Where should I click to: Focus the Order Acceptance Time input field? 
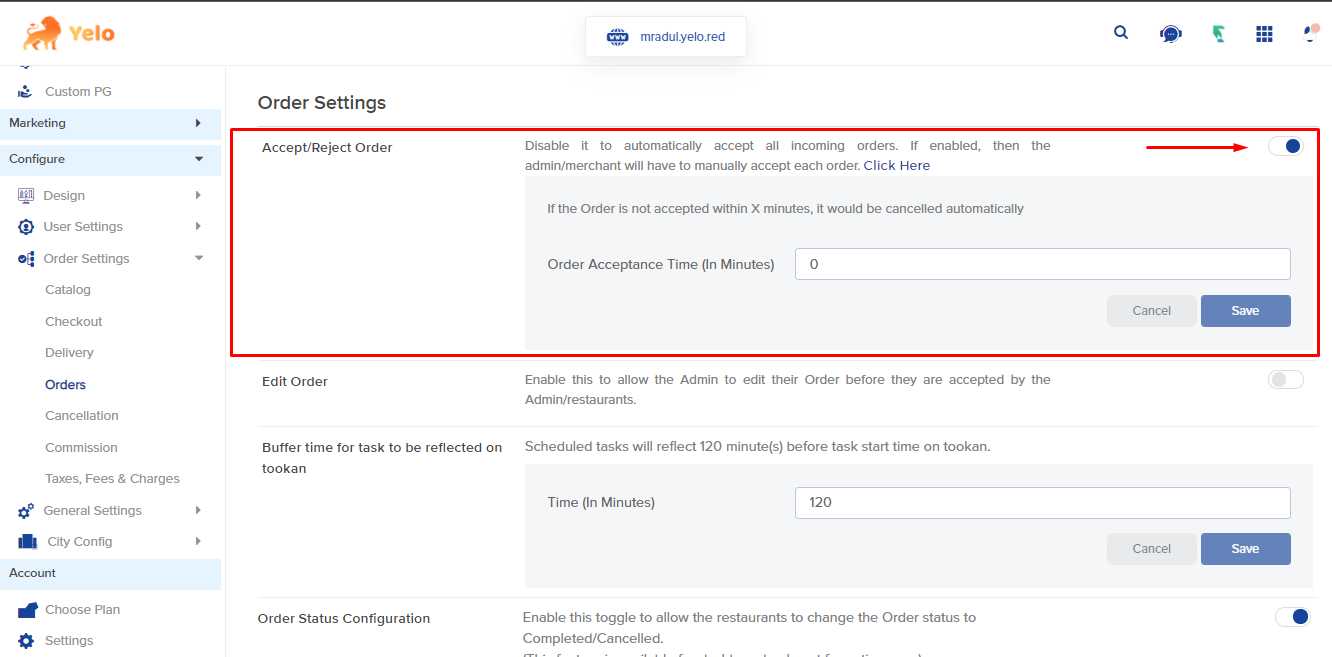pos(1042,265)
